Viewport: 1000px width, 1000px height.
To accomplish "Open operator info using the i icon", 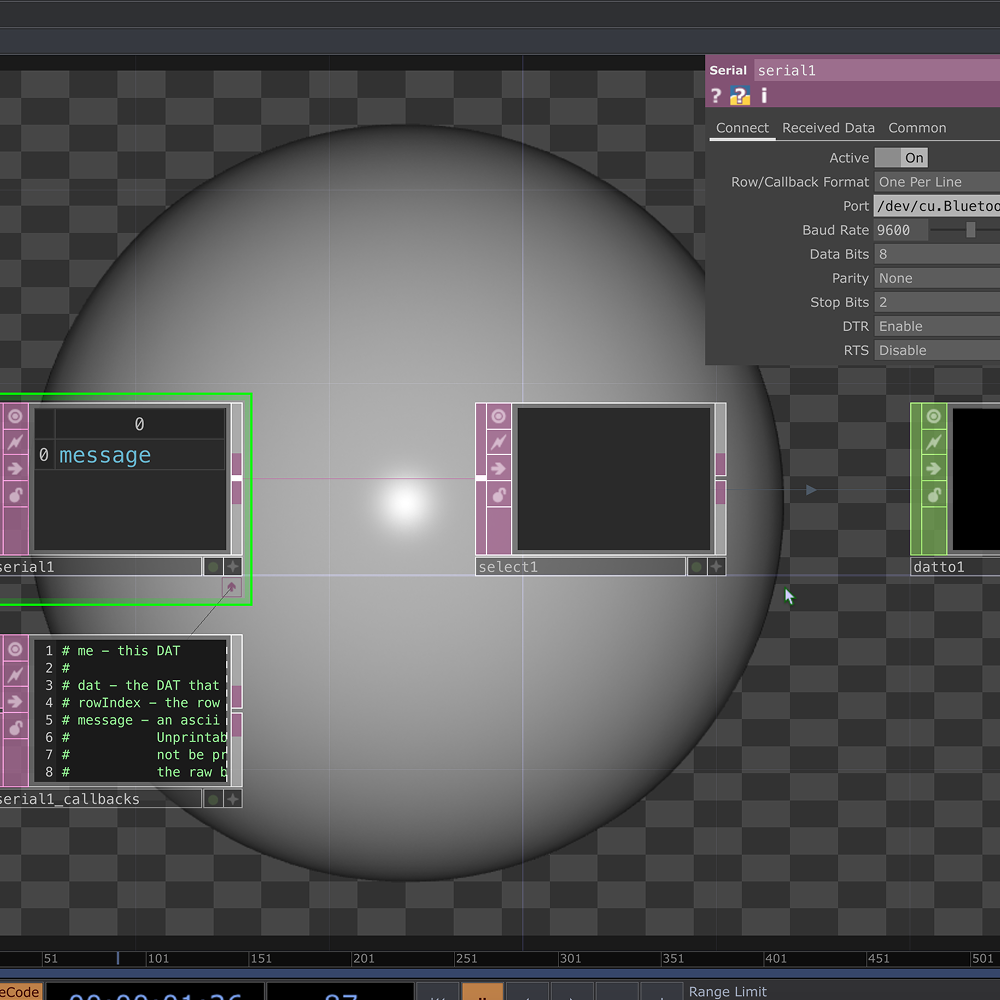I will click(x=763, y=95).
